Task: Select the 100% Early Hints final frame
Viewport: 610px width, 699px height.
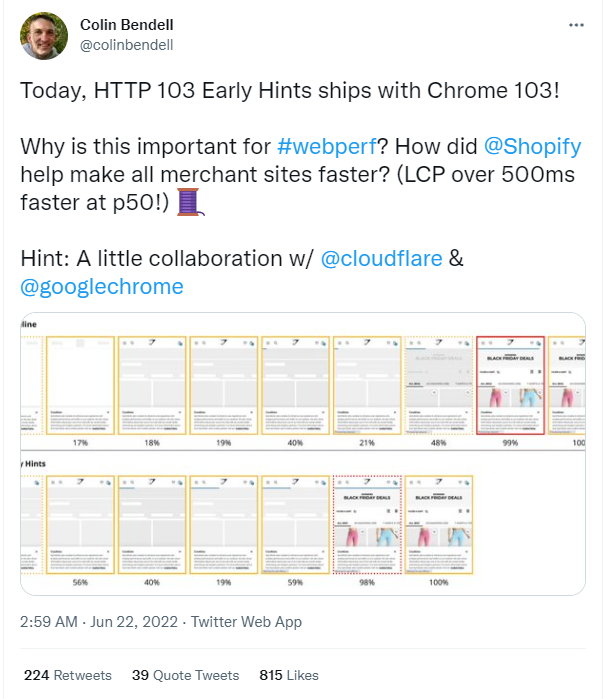Action: click(439, 525)
